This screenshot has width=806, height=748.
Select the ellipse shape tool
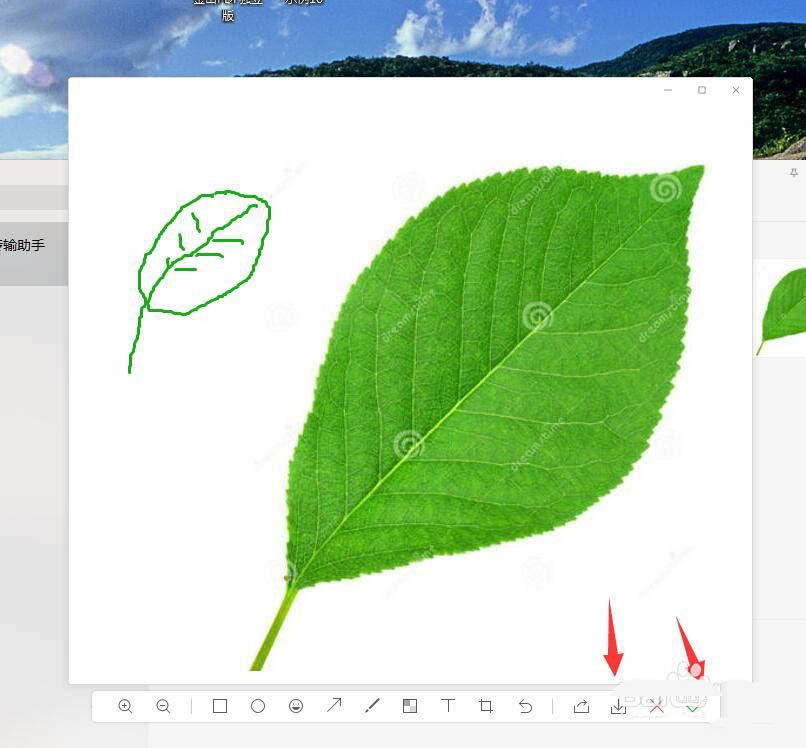258,706
